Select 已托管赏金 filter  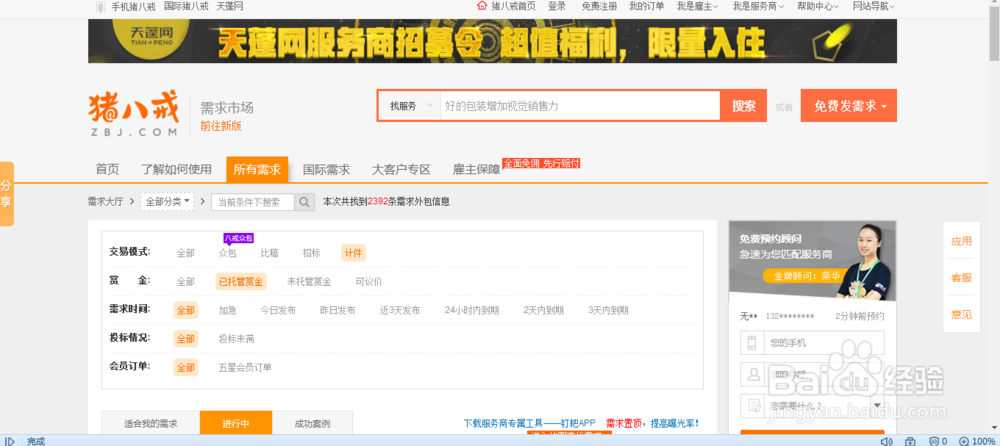coord(241,281)
